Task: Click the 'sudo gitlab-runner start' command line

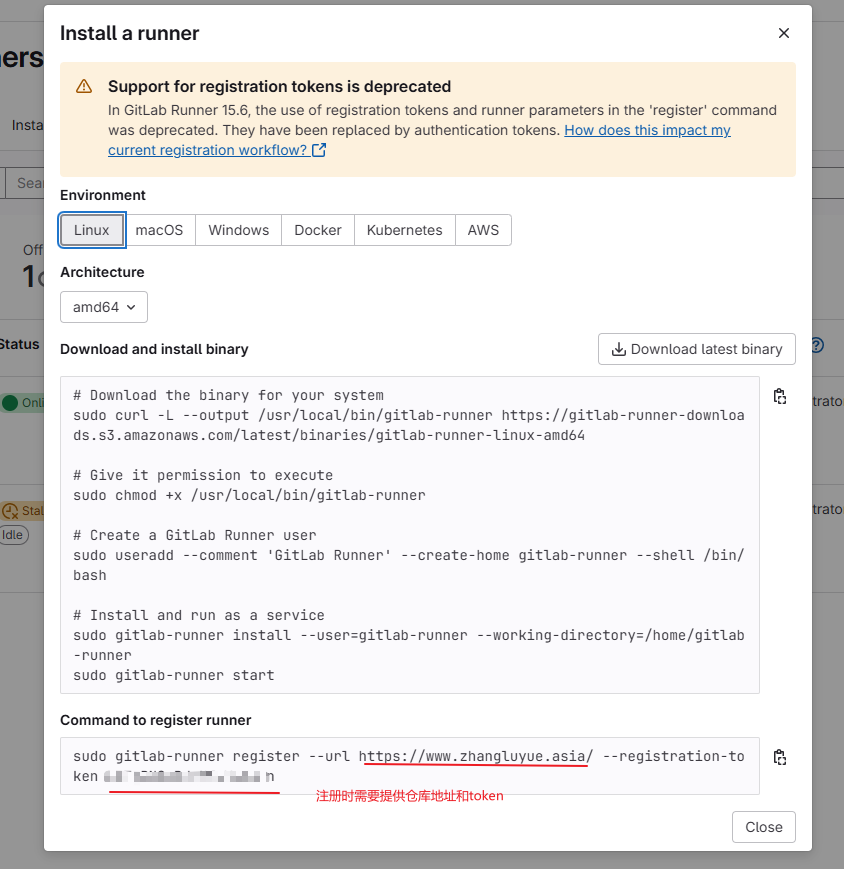Action: 173,676
